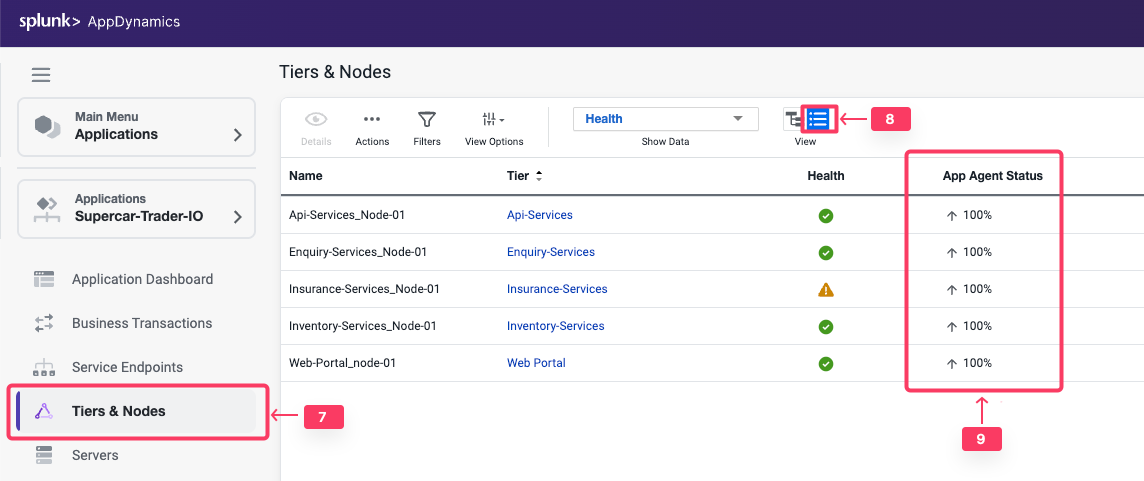Open the Servers sidebar item

point(95,455)
